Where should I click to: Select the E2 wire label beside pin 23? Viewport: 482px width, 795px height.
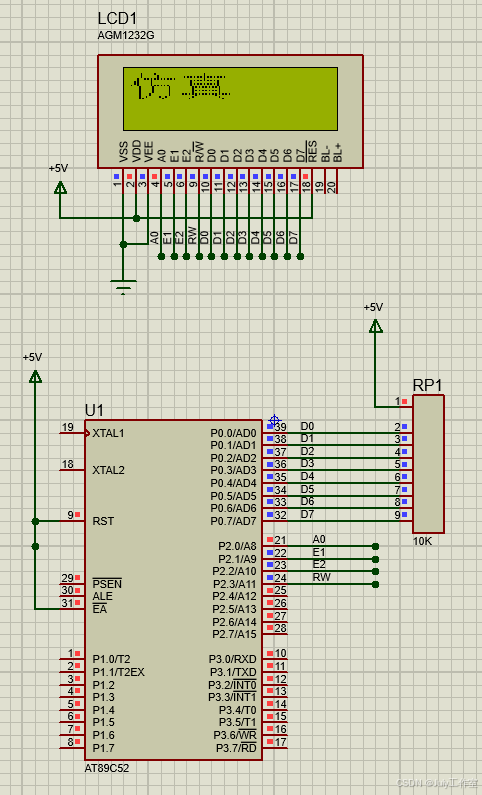[319, 564]
